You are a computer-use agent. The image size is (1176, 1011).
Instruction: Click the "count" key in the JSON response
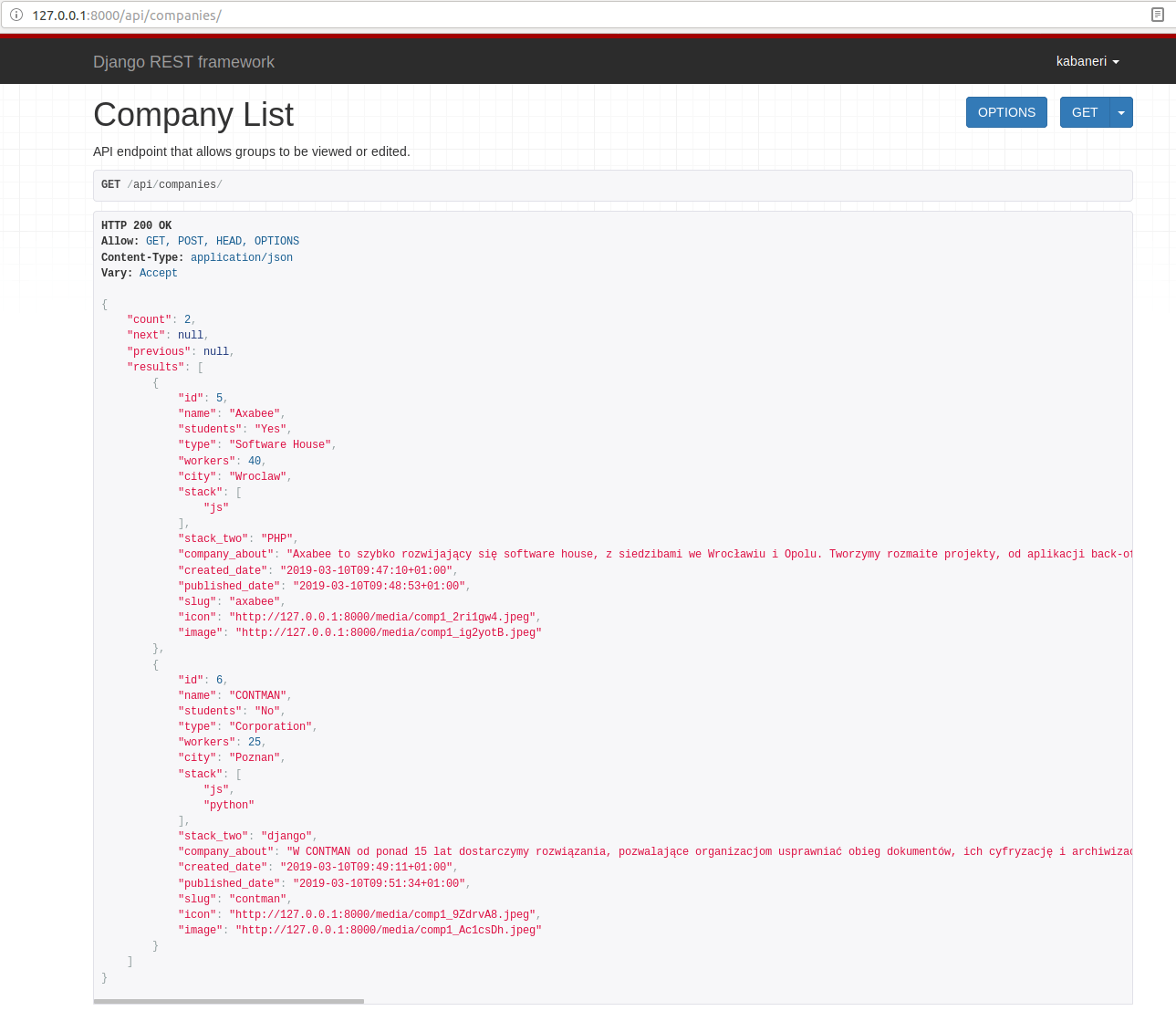pos(149,319)
